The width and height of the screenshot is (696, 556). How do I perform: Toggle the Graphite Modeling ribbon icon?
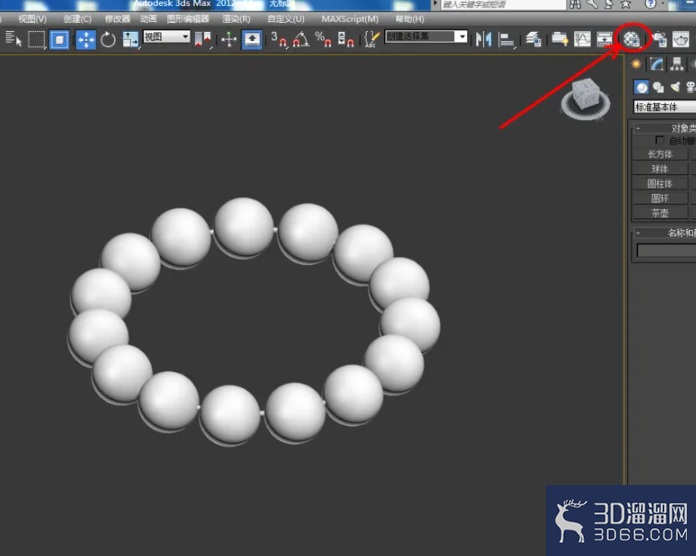[x=560, y=39]
